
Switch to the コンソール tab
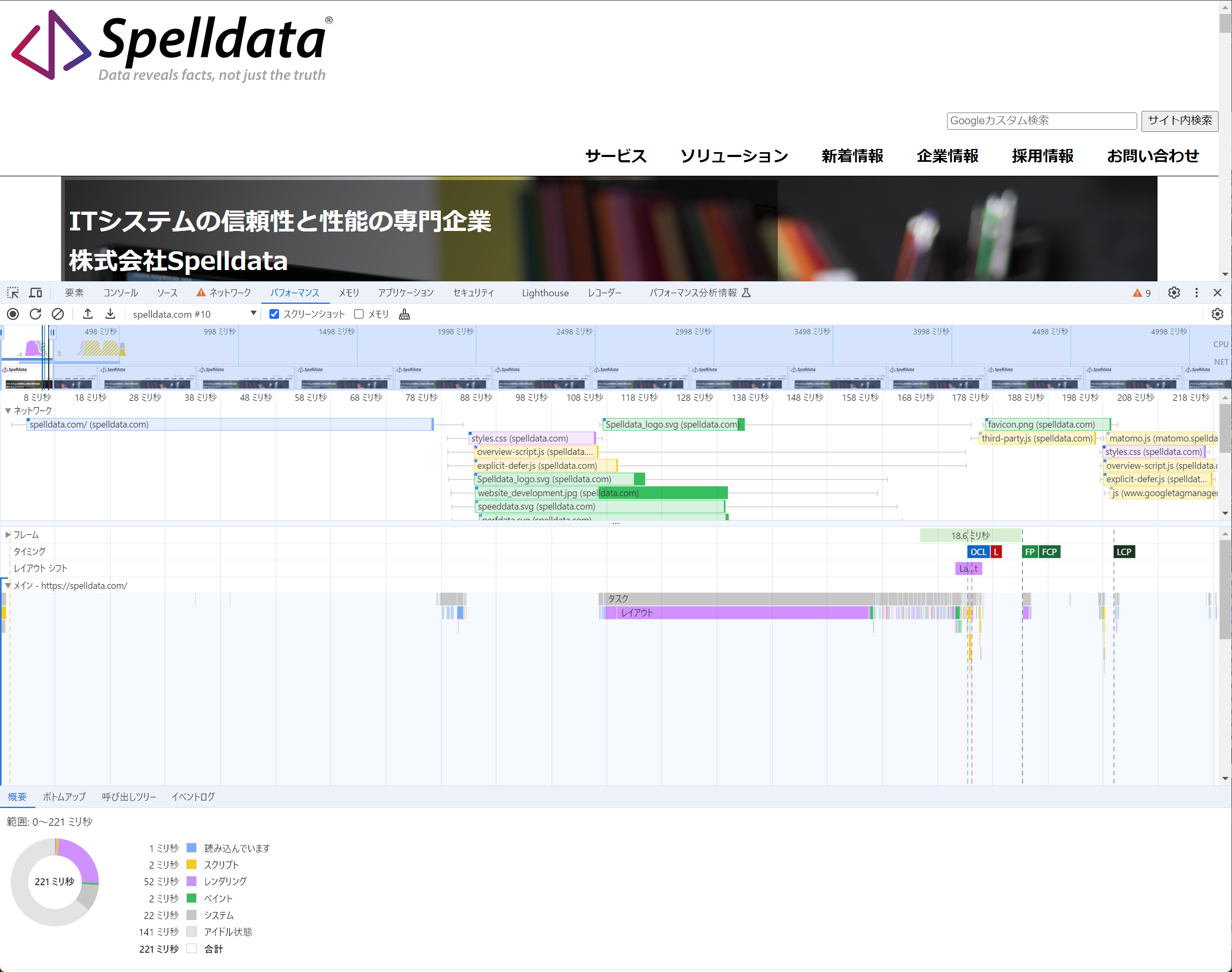pos(121,293)
